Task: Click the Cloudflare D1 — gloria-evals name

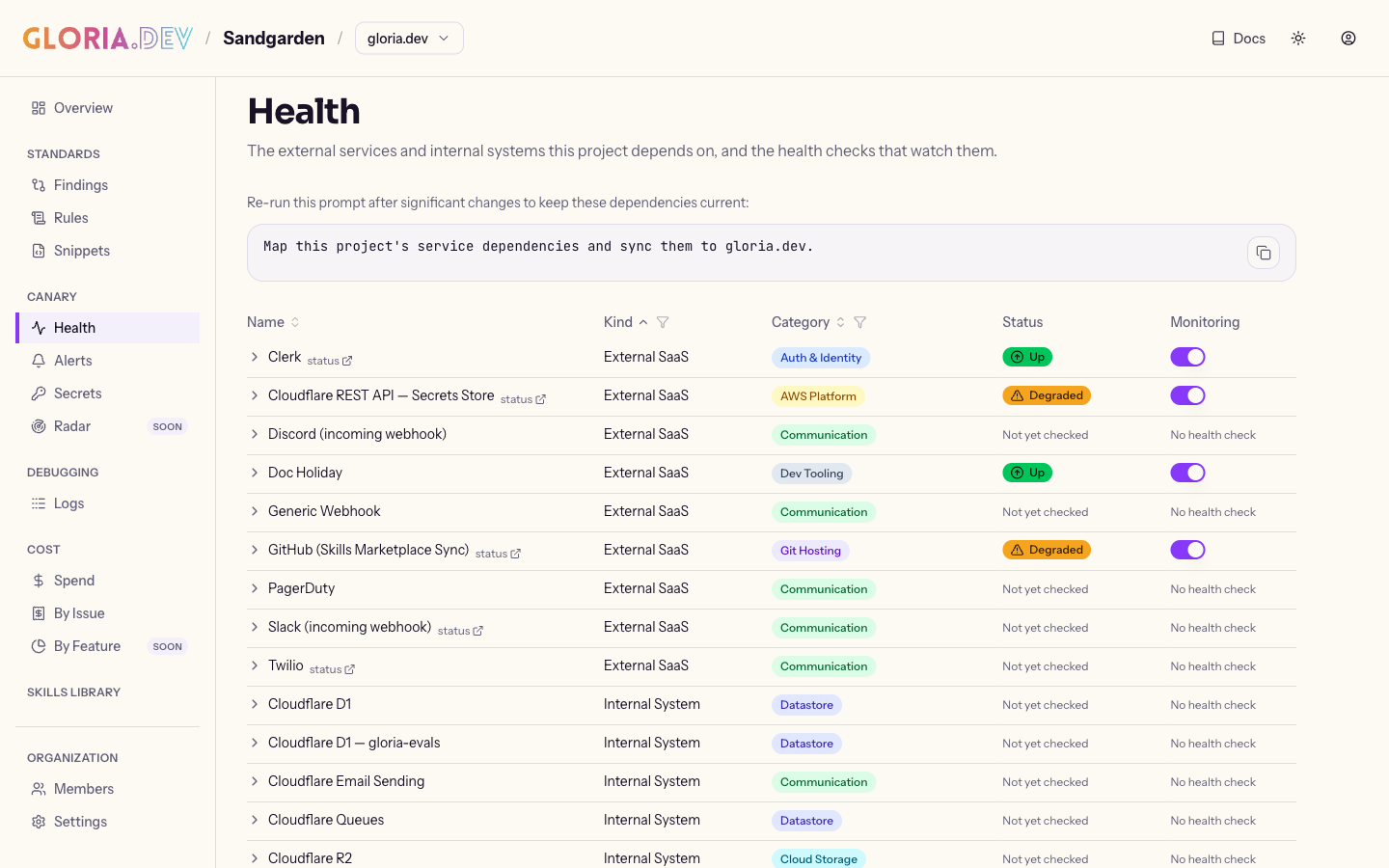Action: coord(354,743)
